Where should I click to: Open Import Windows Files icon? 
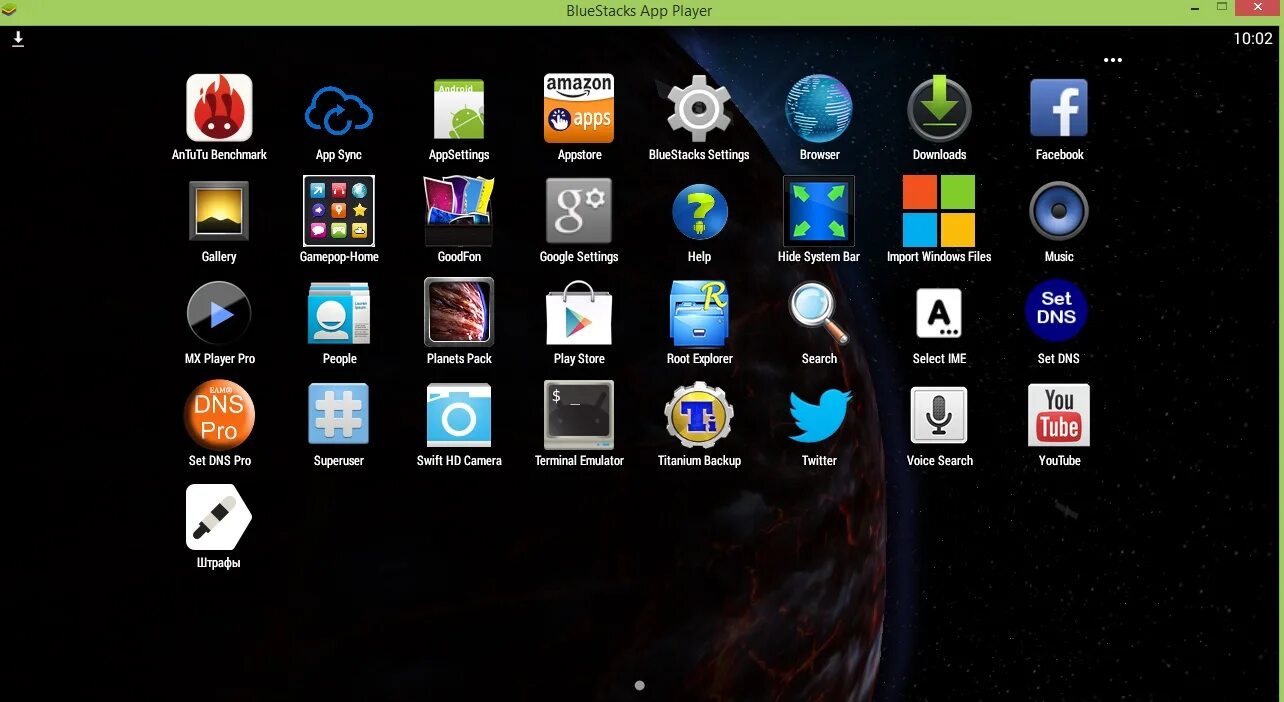pos(939,211)
